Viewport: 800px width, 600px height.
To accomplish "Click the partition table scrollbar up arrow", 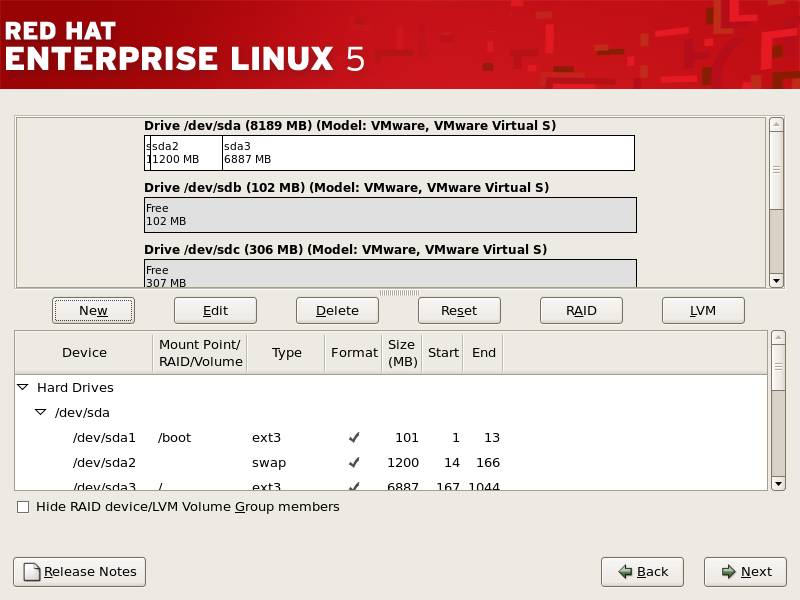I will (x=779, y=338).
